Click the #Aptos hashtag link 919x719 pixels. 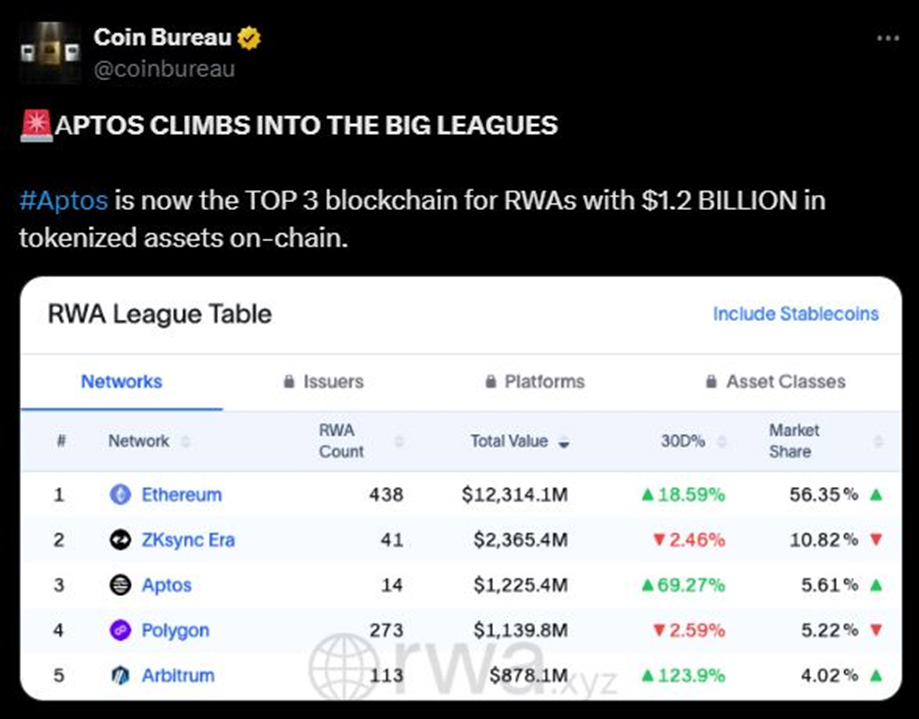(63, 199)
